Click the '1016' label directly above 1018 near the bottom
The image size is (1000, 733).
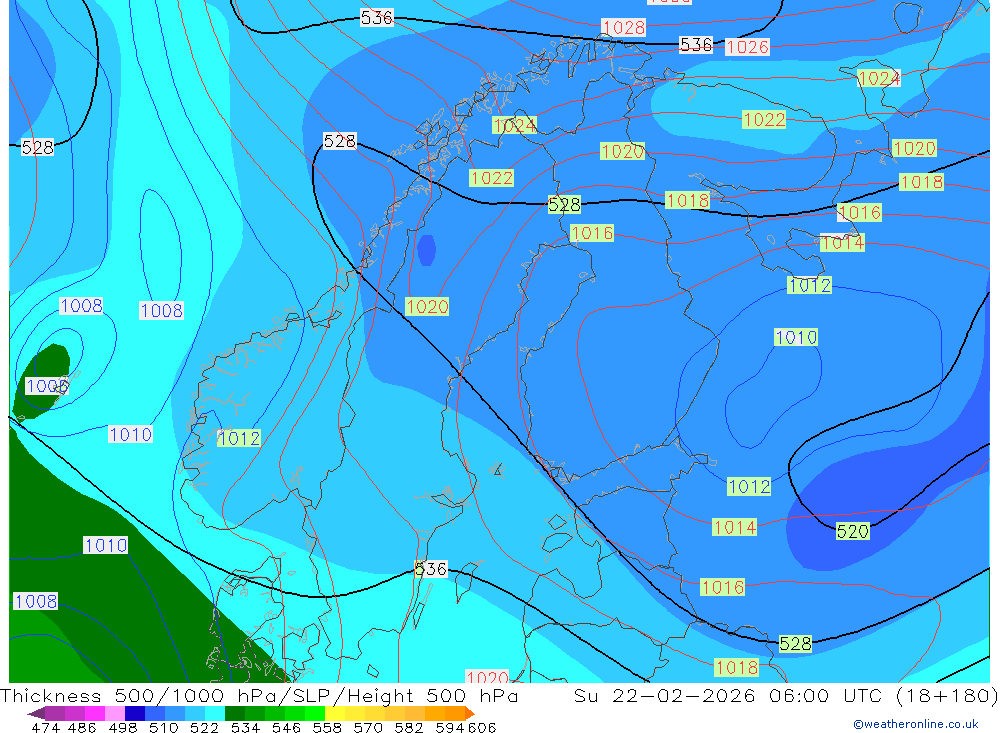722,587
